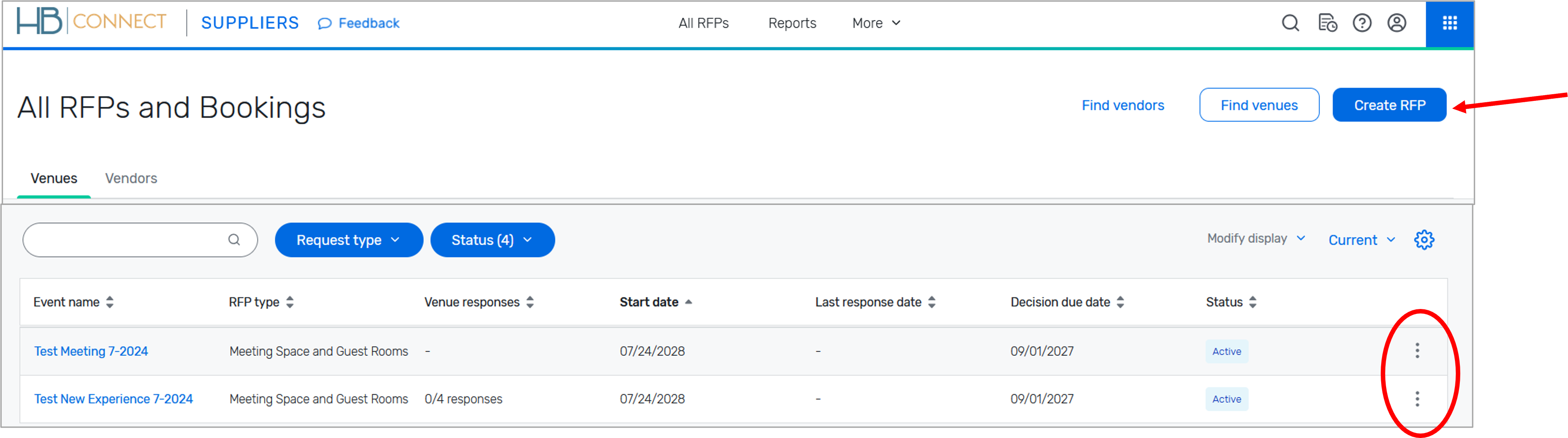Image resolution: width=1568 pixels, height=438 pixels.
Task: Open the Status (4) filter dropdown
Action: [492, 240]
